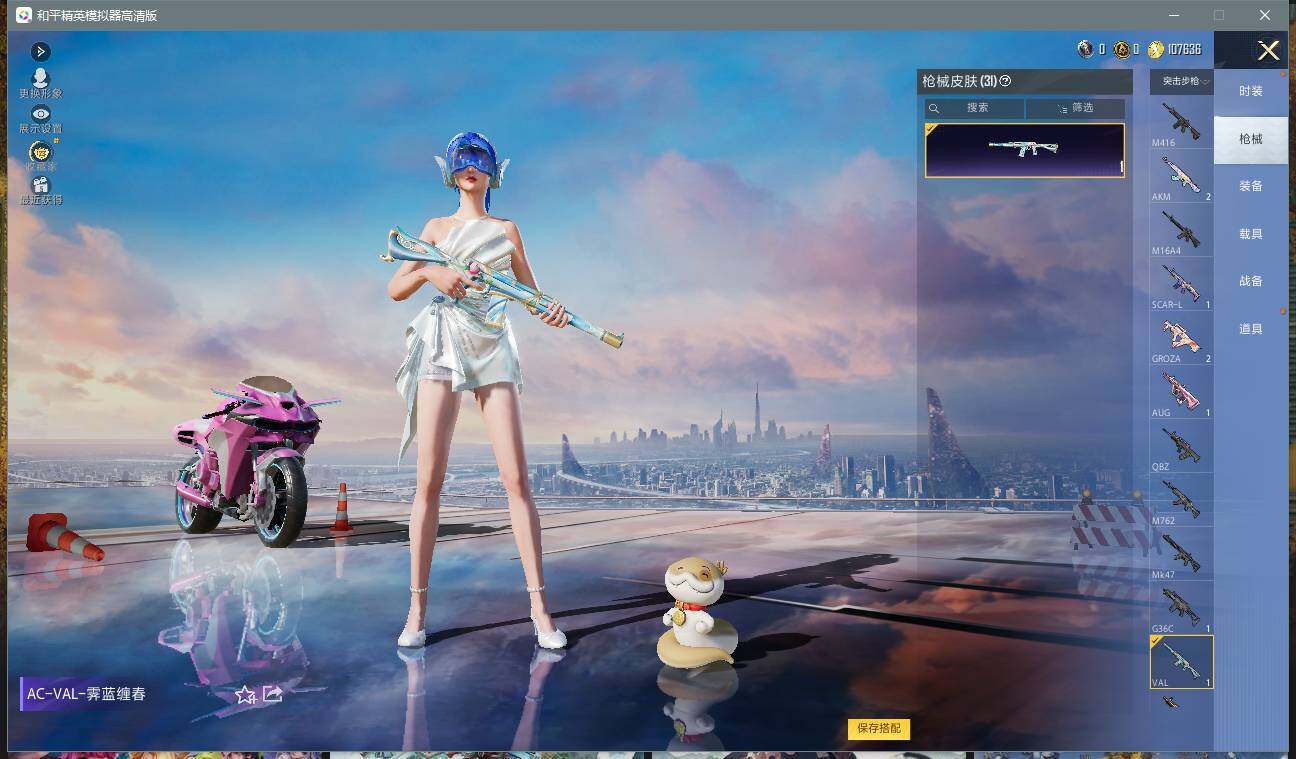Viewport: 1296px width, 759px height.
Task: Select the VAL rifle icon
Action: coord(1181,662)
